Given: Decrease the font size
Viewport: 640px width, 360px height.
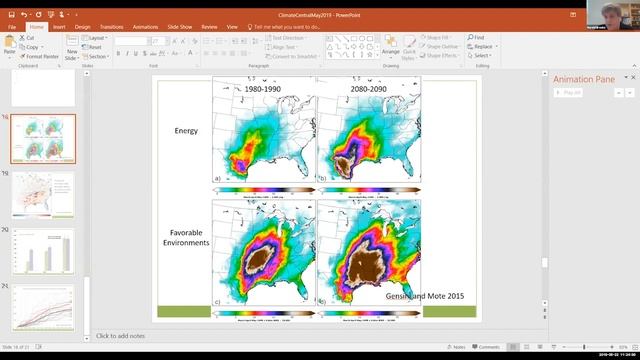Looking at the screenshot, I should pyautogui.click(x=183, y=41).
